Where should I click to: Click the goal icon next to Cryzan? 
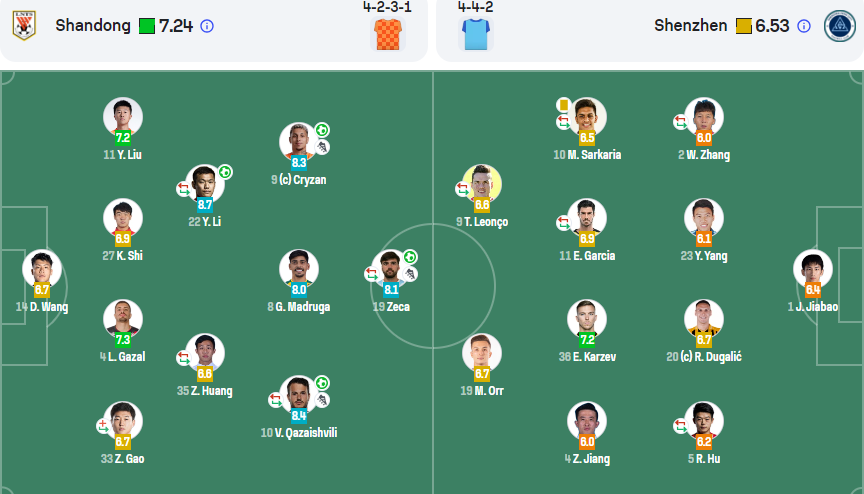322,130
